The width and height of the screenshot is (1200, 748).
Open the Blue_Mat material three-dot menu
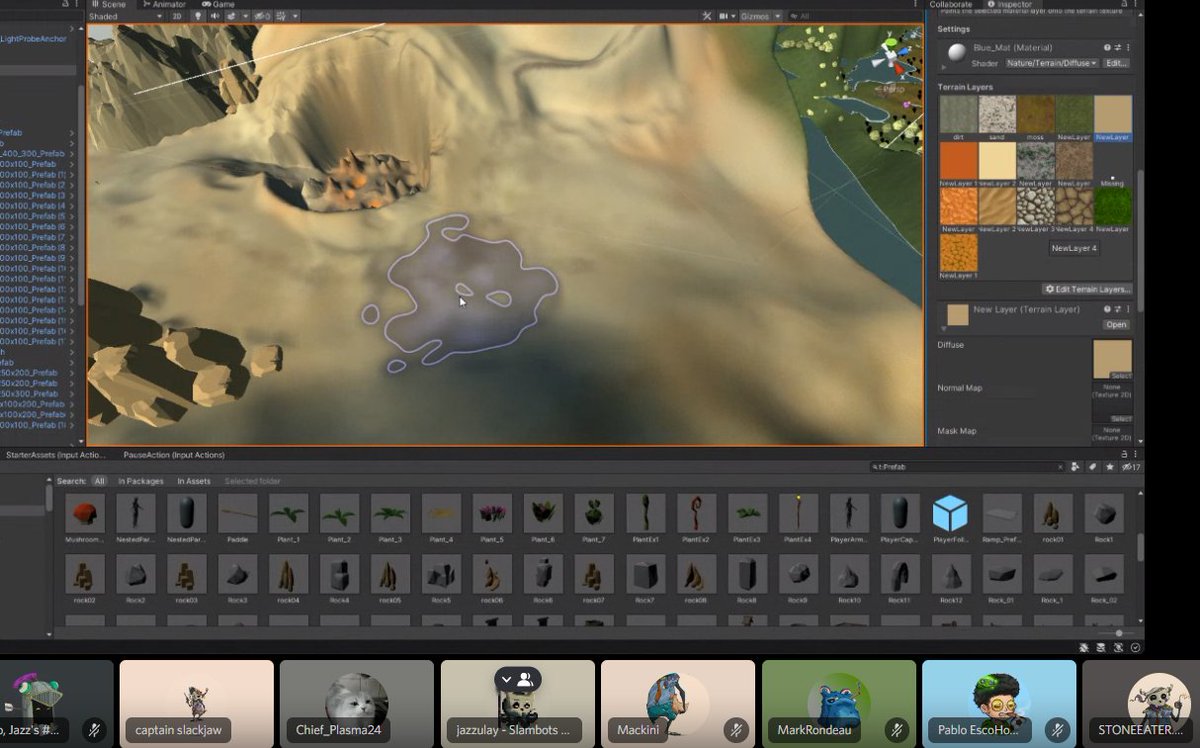[1128, 48]
